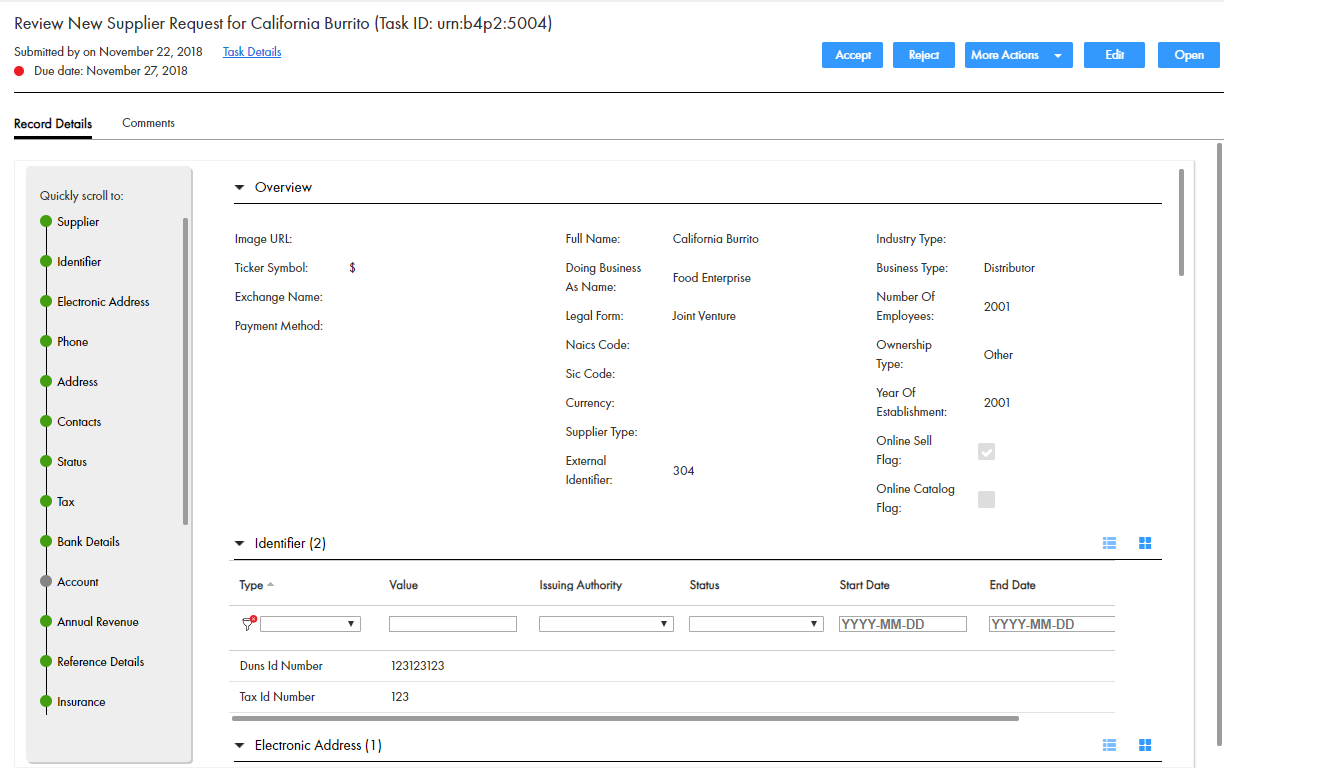Open the Type filter dropdown

(x=311, y=624)
